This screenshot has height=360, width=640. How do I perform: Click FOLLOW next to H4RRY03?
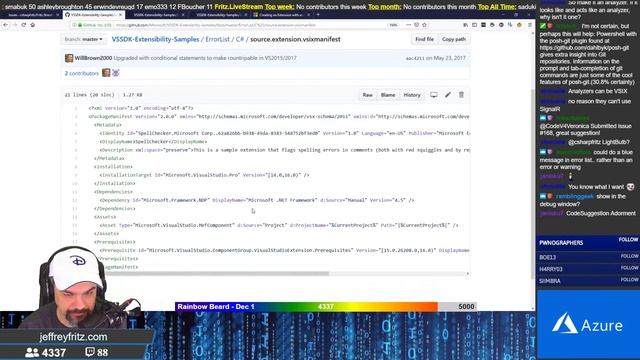point(629,268)
